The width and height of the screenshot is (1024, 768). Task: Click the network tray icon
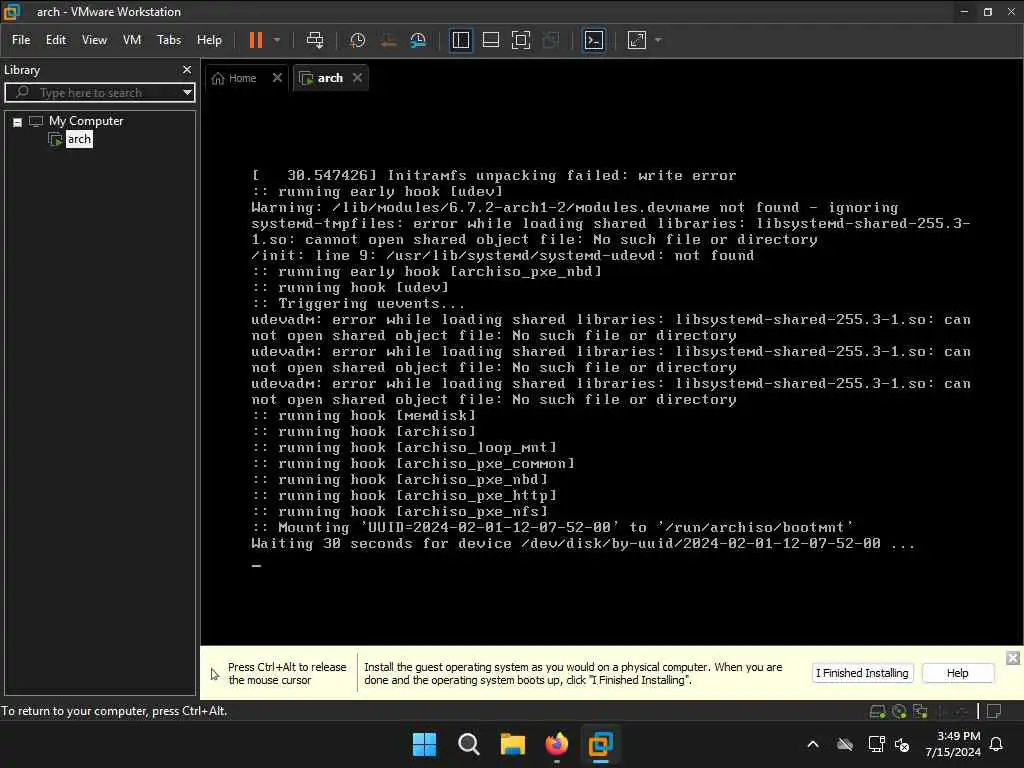tap(876, 744)
